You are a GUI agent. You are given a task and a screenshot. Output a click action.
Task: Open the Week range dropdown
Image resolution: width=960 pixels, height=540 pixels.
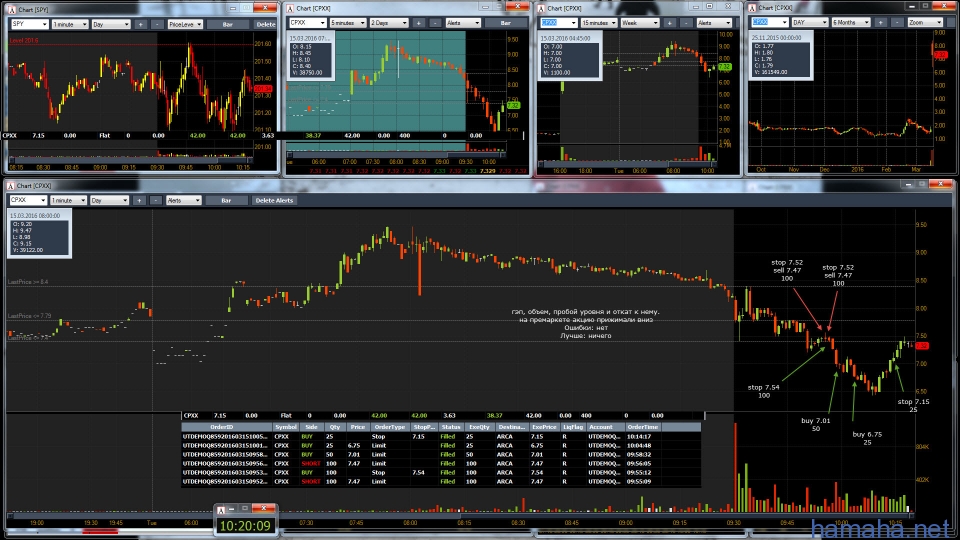pos(640,23)
